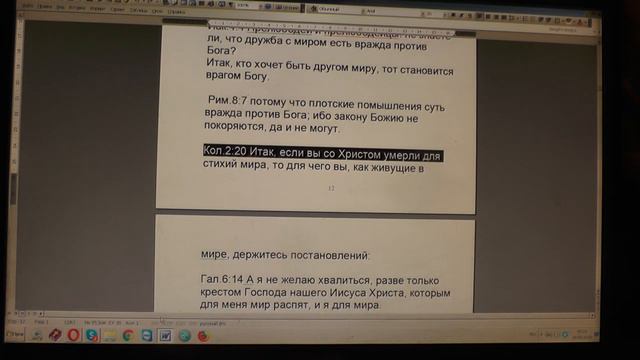
Task: Click the text highlight color button
Action: coord(569,20)
